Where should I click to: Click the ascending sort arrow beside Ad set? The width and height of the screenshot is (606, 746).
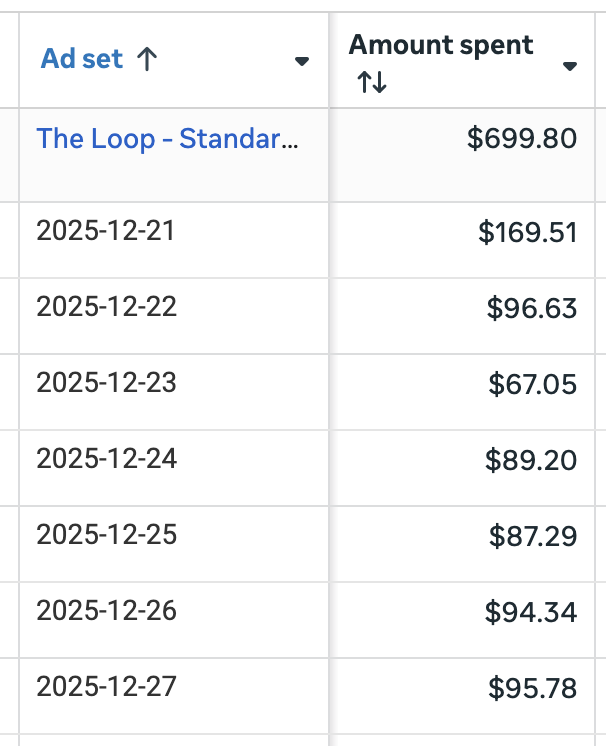tap(146, 60)
